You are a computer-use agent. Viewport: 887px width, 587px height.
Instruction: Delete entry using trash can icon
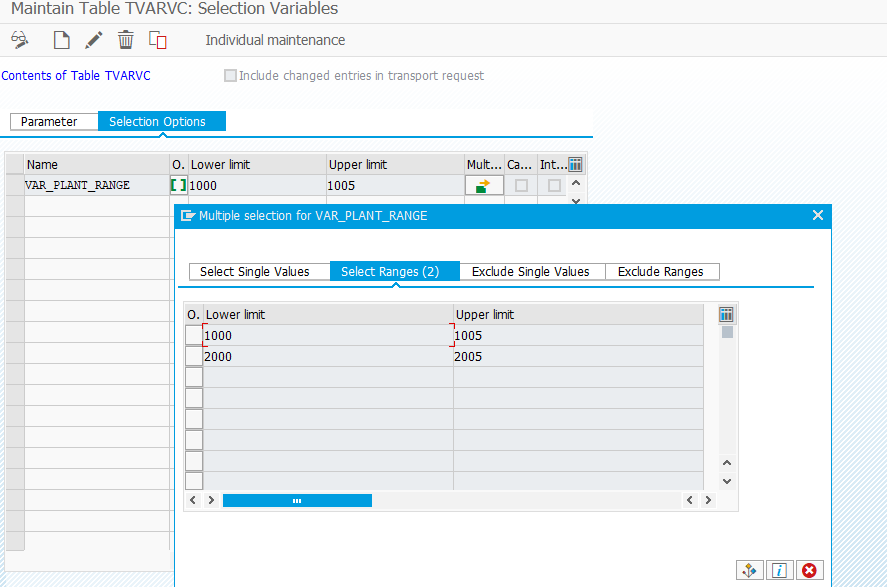(125, 40)
